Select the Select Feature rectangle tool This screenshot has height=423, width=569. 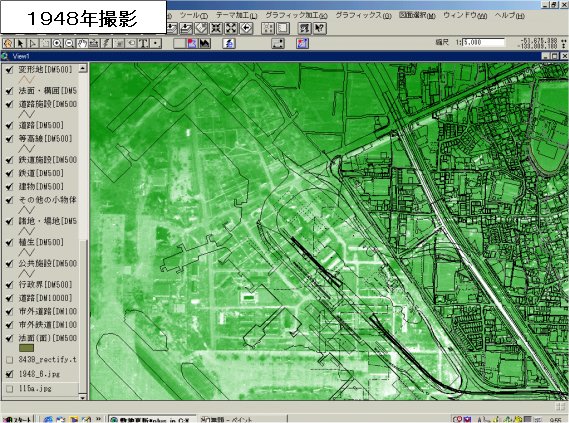click(x=45, y=44)
